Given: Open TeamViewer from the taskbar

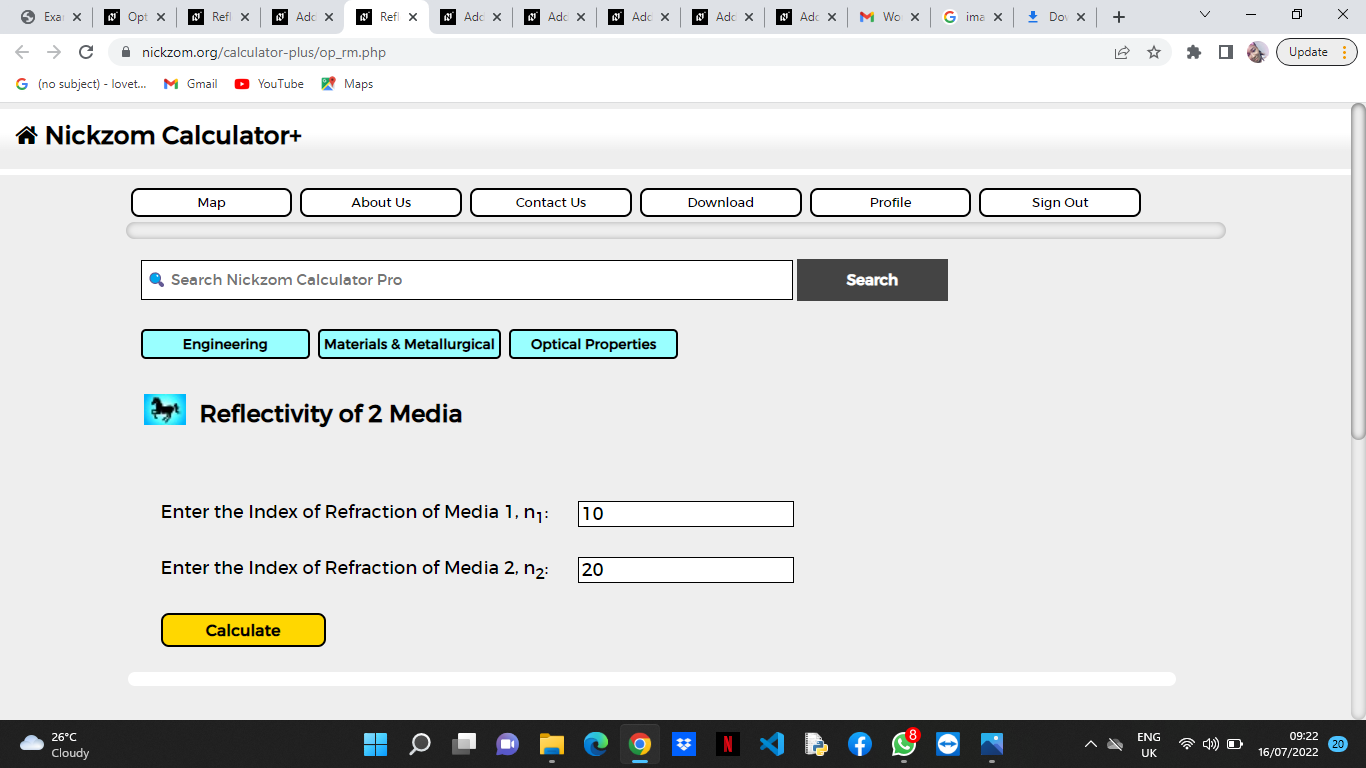Looking at the screenshot, I should click(948, 744).
